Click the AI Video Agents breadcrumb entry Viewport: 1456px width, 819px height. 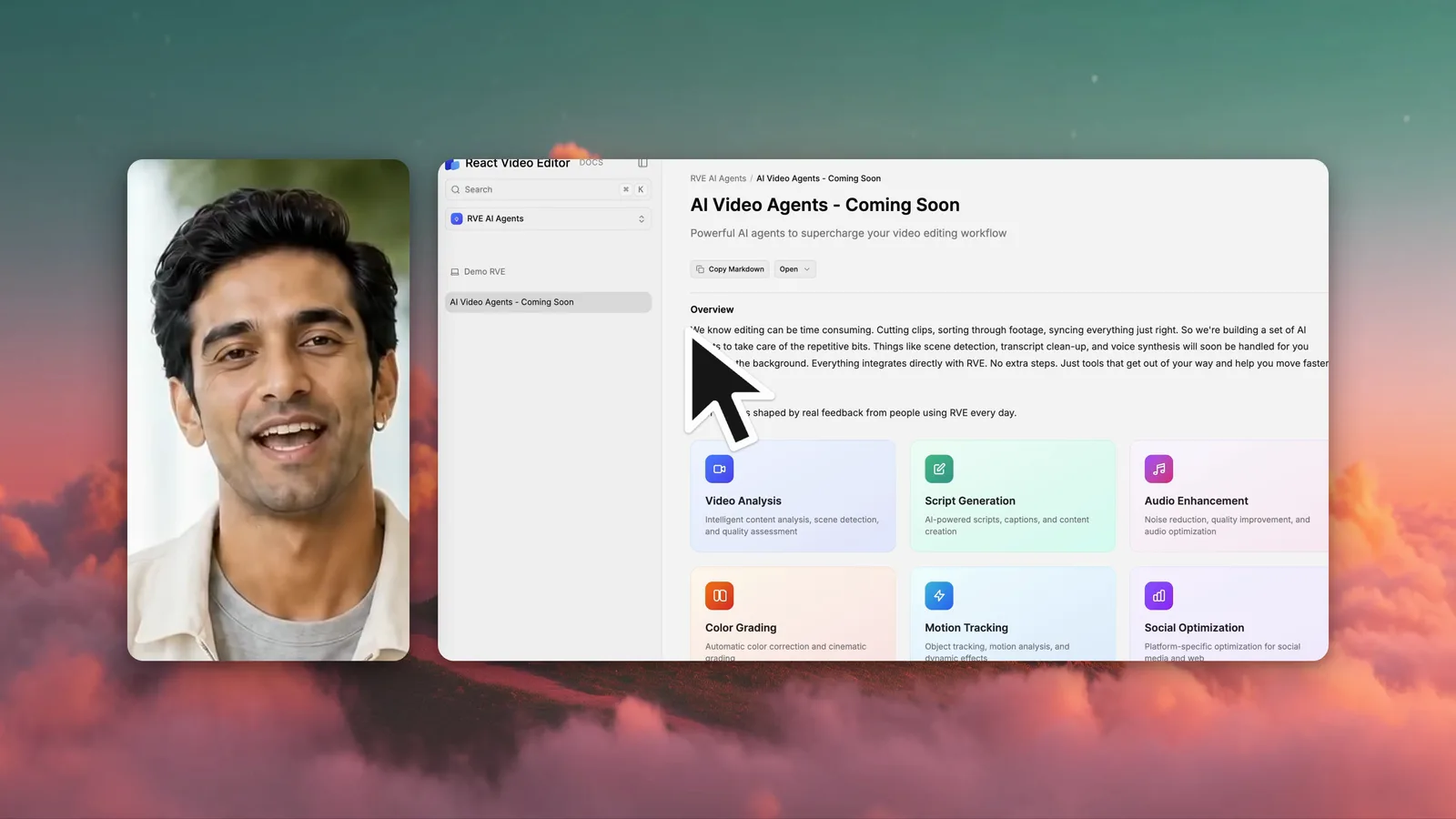[x=818, y=179]
